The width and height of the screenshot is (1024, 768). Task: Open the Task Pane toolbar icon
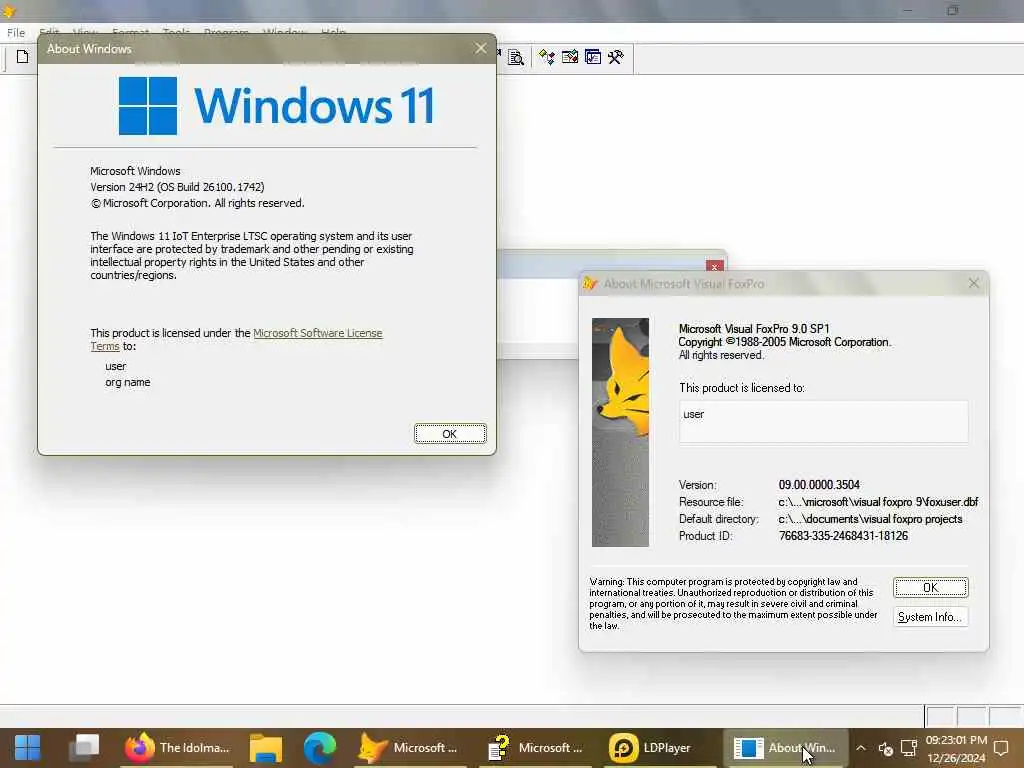point(592,57)
